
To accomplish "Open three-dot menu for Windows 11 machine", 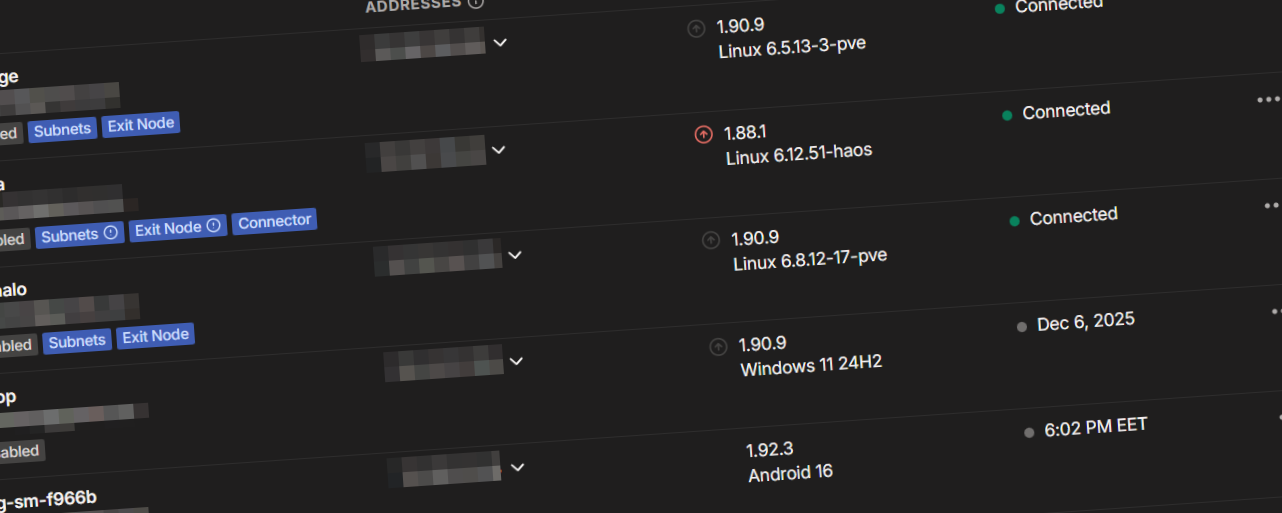I will [1276, 311].
